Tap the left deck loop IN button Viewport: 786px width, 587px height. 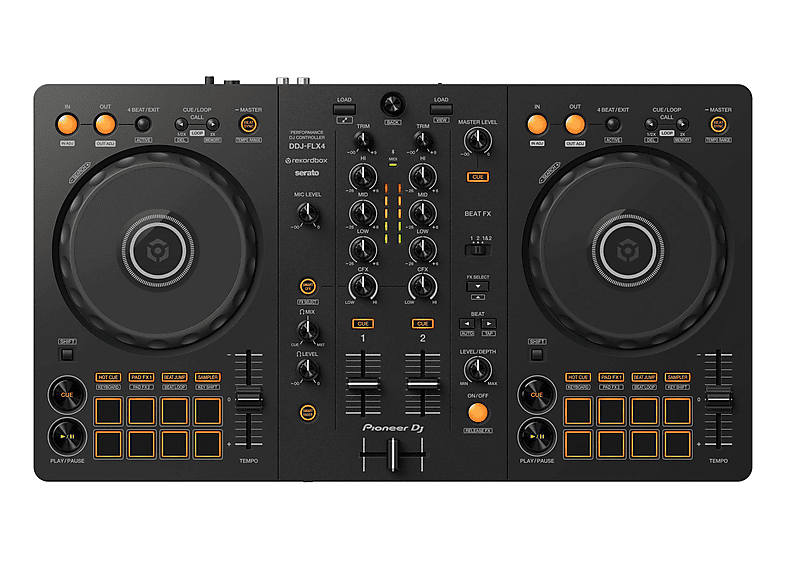[x=67, y=124]
